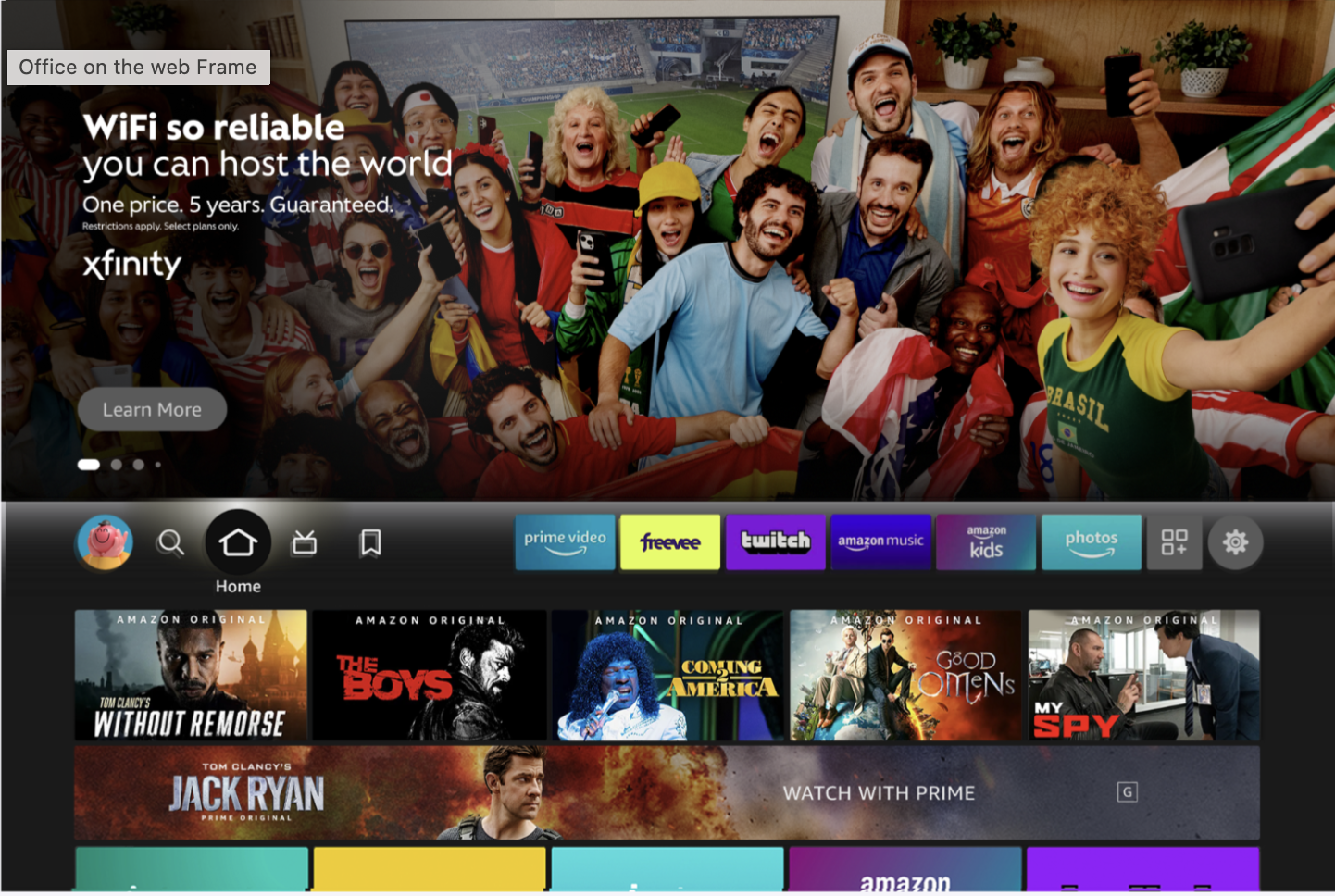Click "you can host the world" text

[268, 165]
